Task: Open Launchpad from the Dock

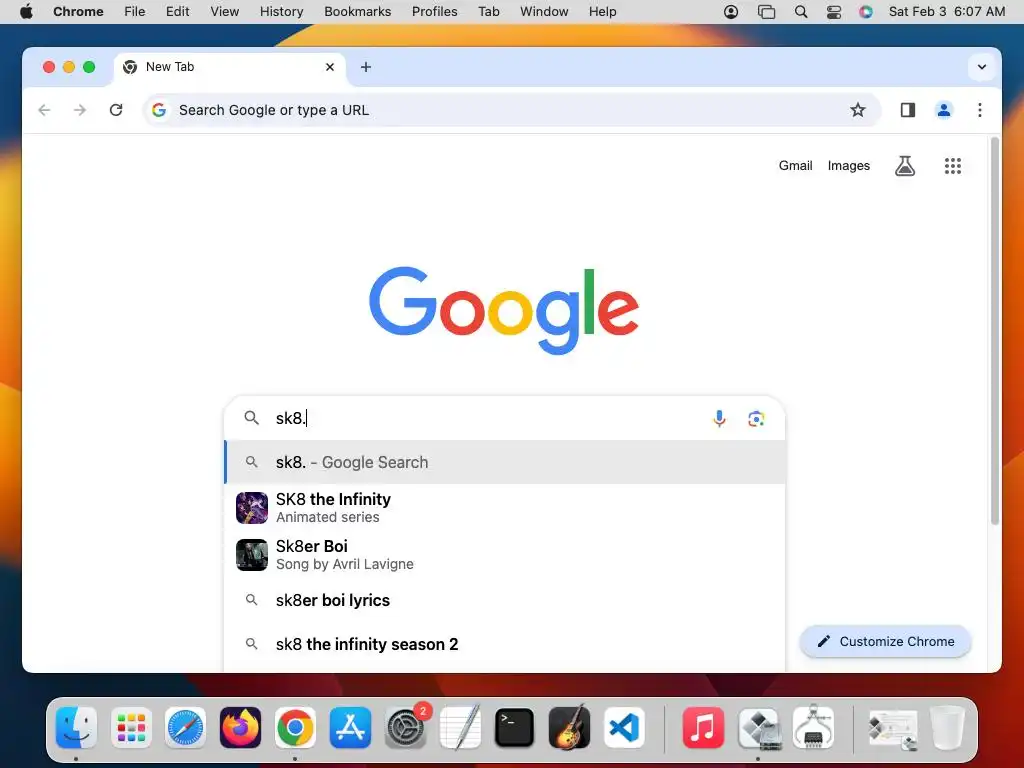Action: (x=131, y=728)
